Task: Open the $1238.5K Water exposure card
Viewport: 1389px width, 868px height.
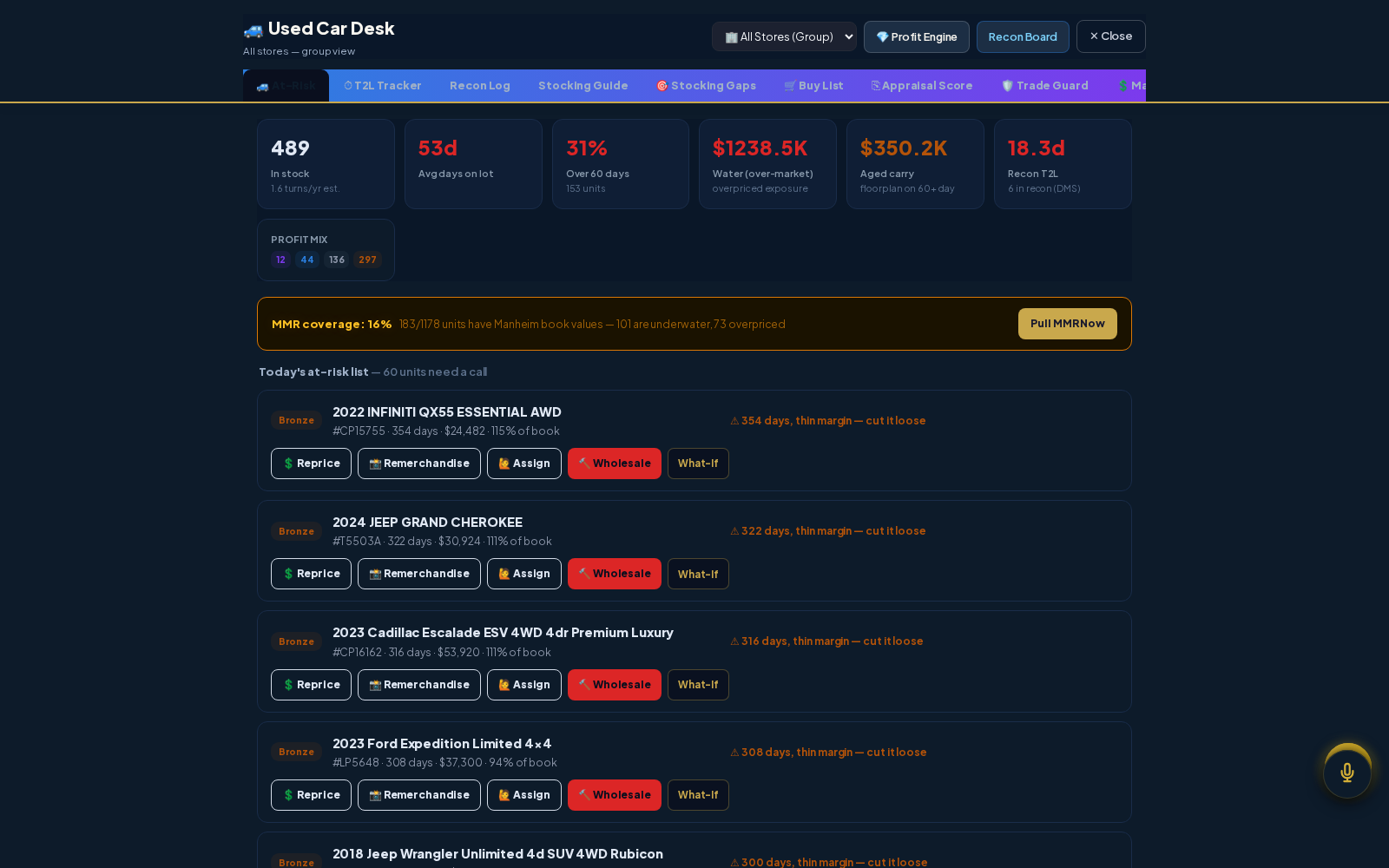Action: pyautogui.click(x=767, y=164)
